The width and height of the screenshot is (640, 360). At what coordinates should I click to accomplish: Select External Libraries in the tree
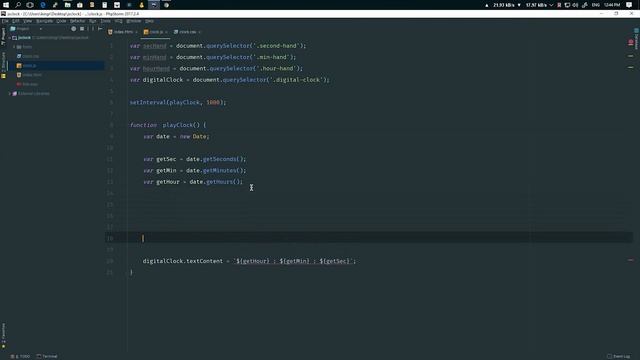[31, 93]
